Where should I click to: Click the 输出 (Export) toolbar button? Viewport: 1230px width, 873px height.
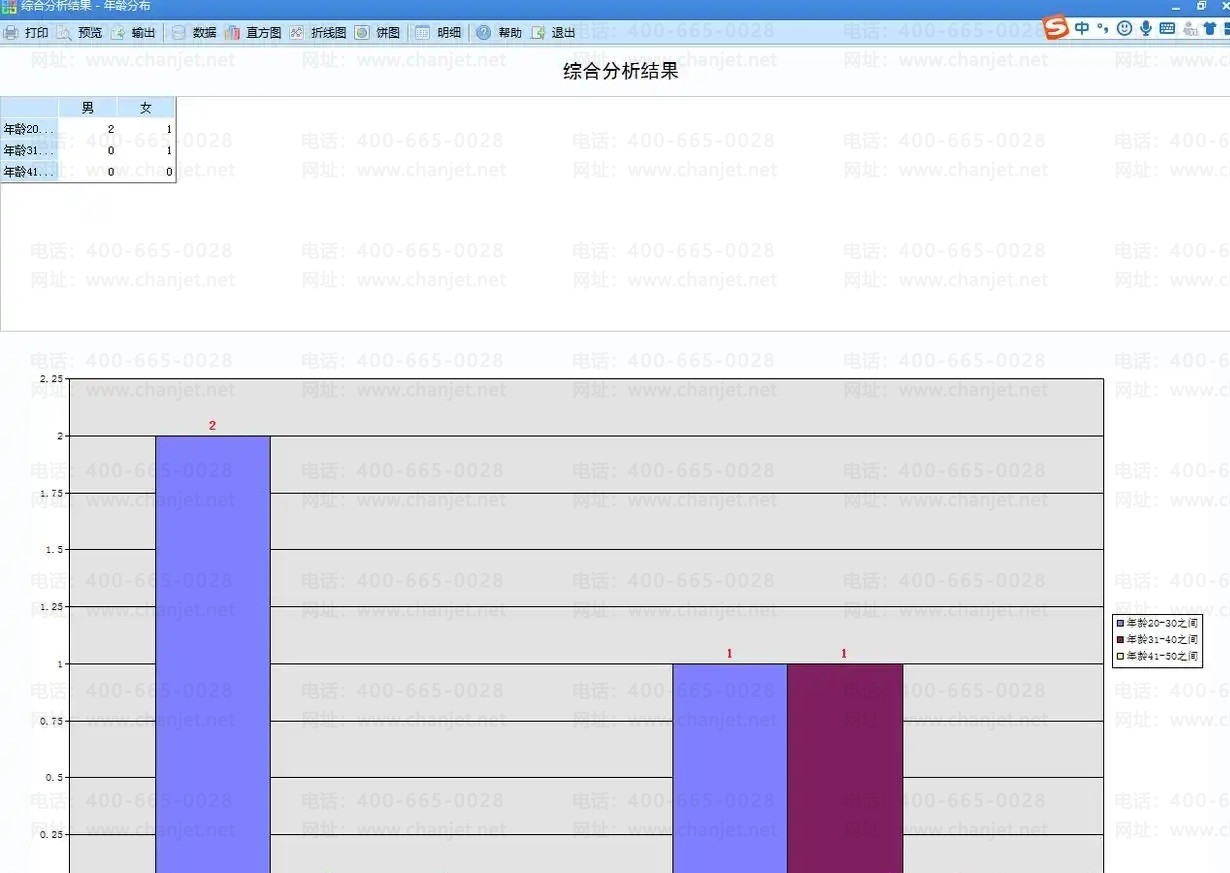[x=134, y=33]
